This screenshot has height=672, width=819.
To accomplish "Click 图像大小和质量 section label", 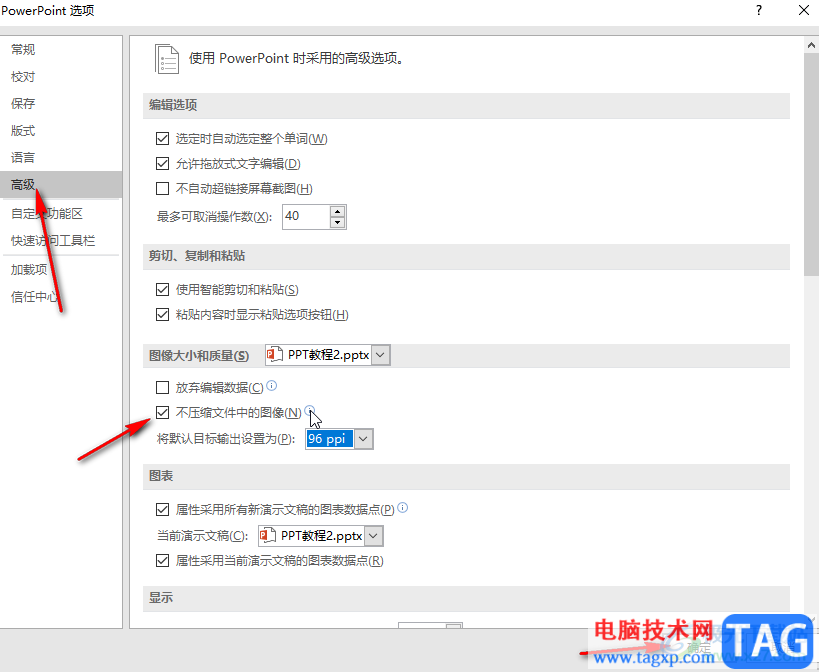I will coord(198,356).
